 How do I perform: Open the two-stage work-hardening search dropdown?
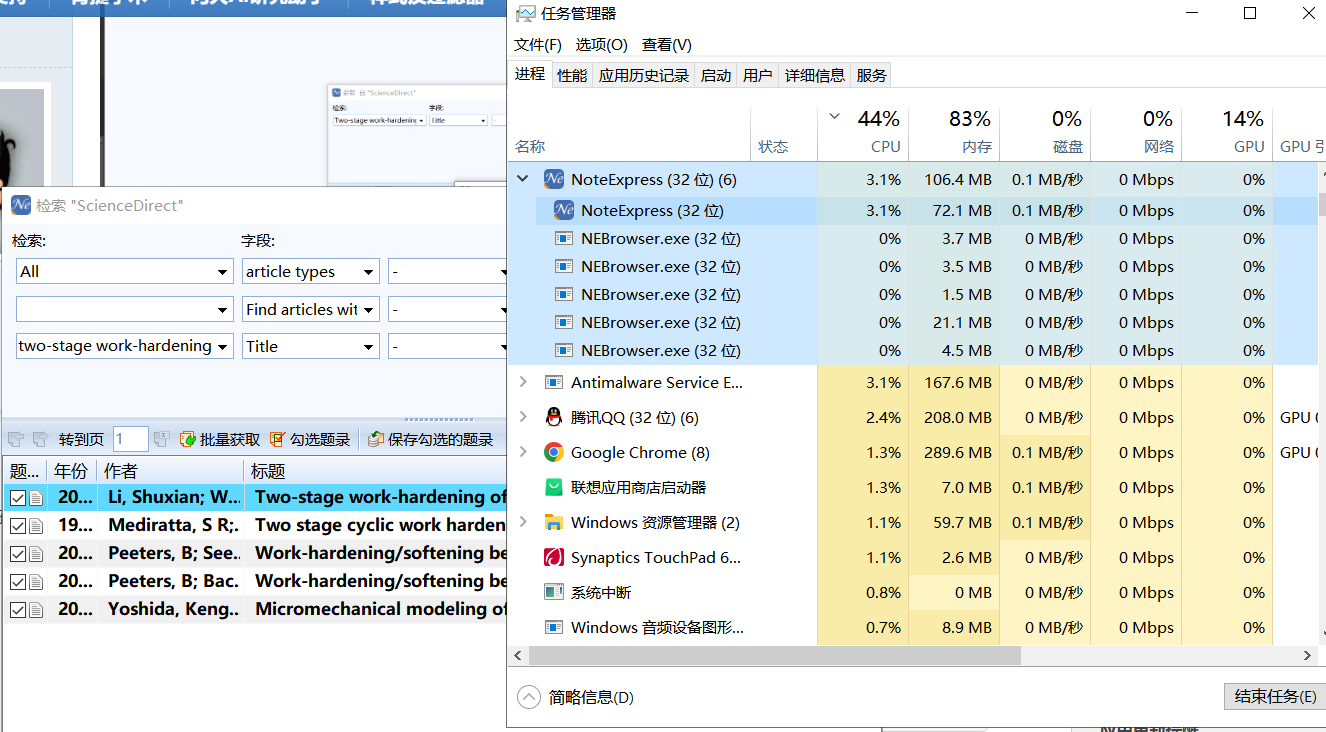(x=223, y=347)
